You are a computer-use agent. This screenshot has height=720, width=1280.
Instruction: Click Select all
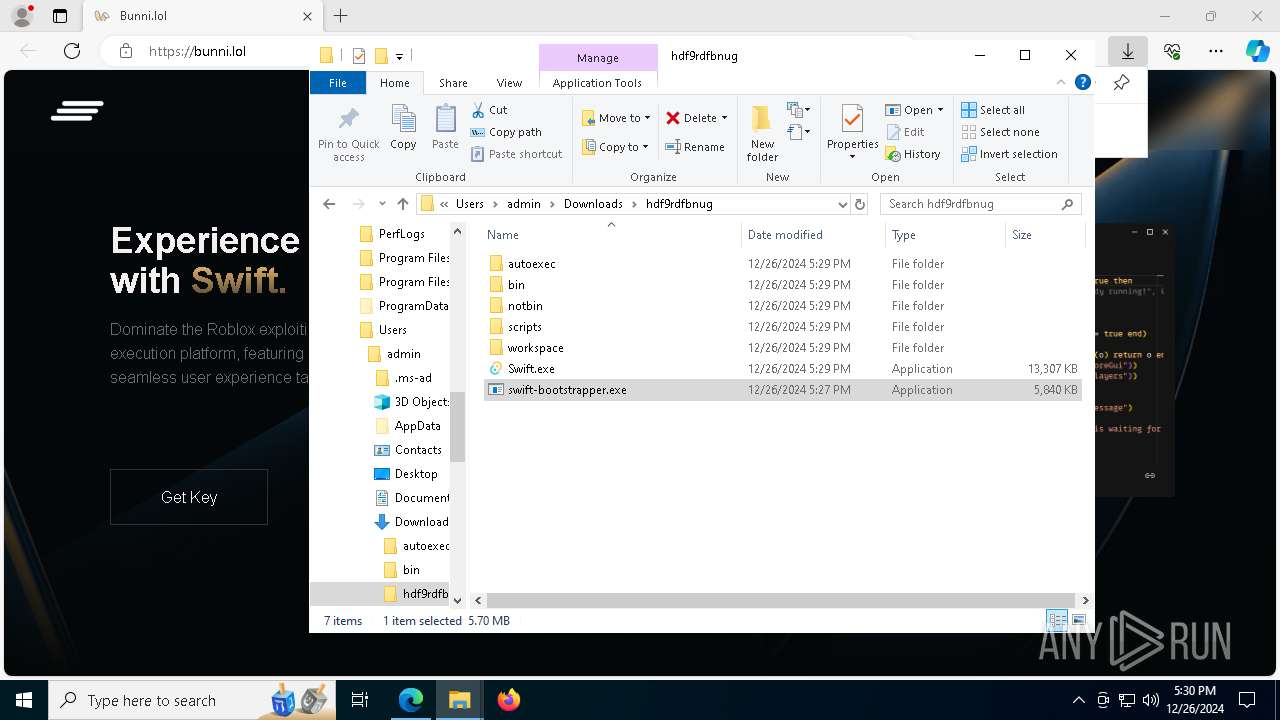pos(993,110)
